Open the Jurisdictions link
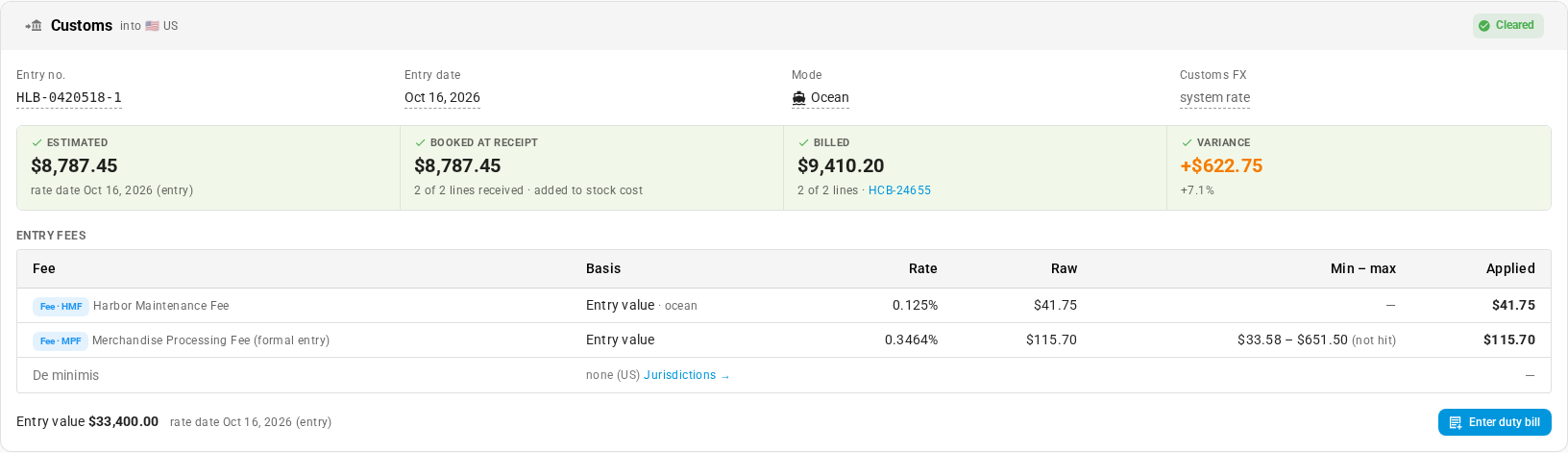The width and height of the screenshot is (1568, 453). click(686, 375)
